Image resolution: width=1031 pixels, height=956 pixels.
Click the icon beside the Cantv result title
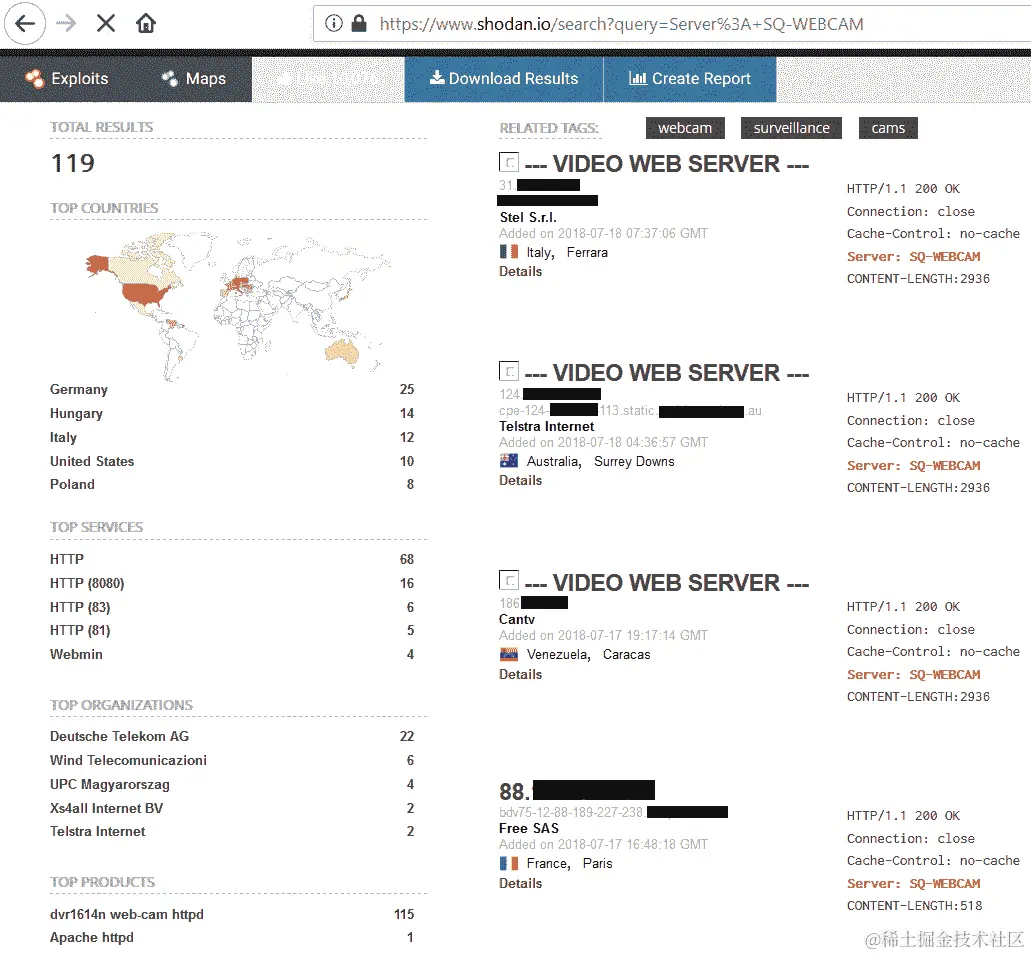(x=509, y=580)
